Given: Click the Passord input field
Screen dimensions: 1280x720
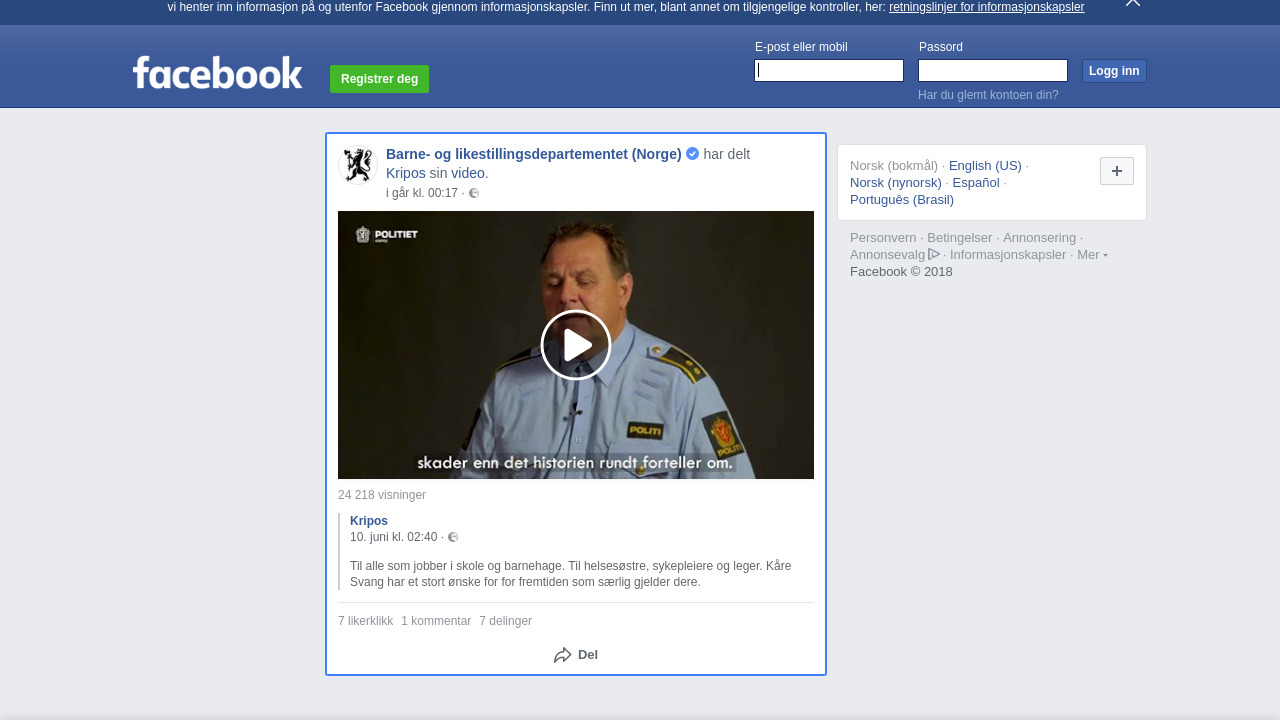Looking at the screenshot, I should click(993, 71).
